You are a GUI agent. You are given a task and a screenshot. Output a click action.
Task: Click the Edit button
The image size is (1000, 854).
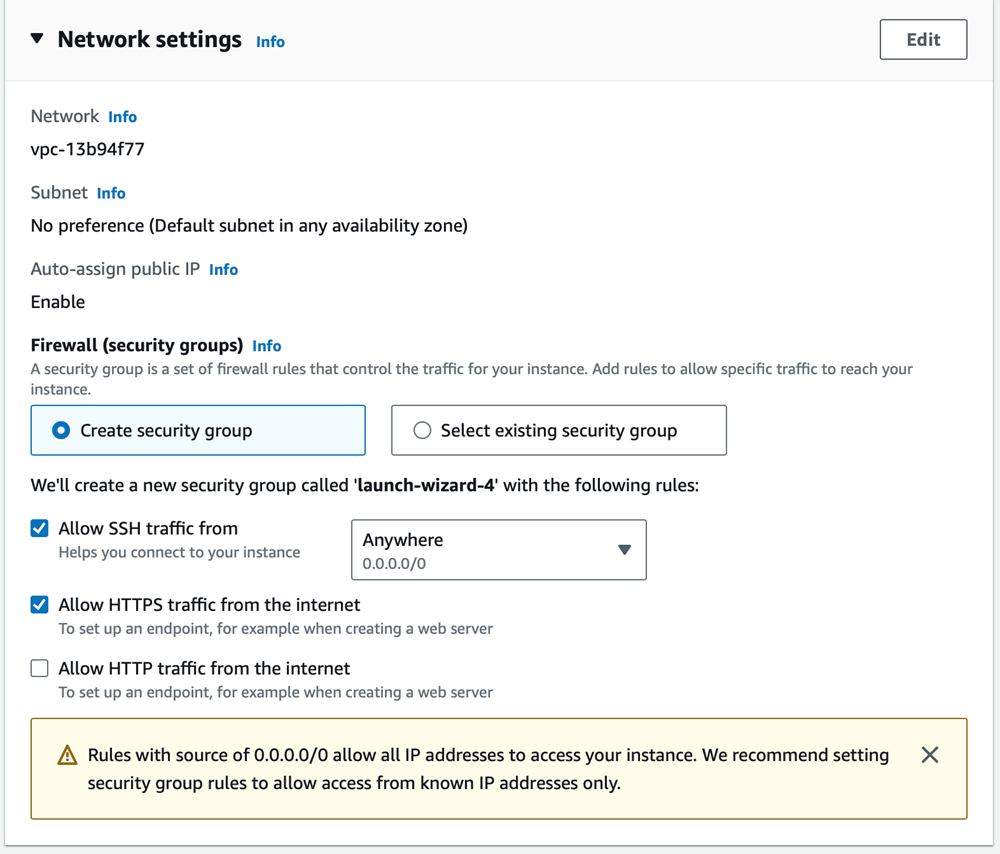click(923, 40)
